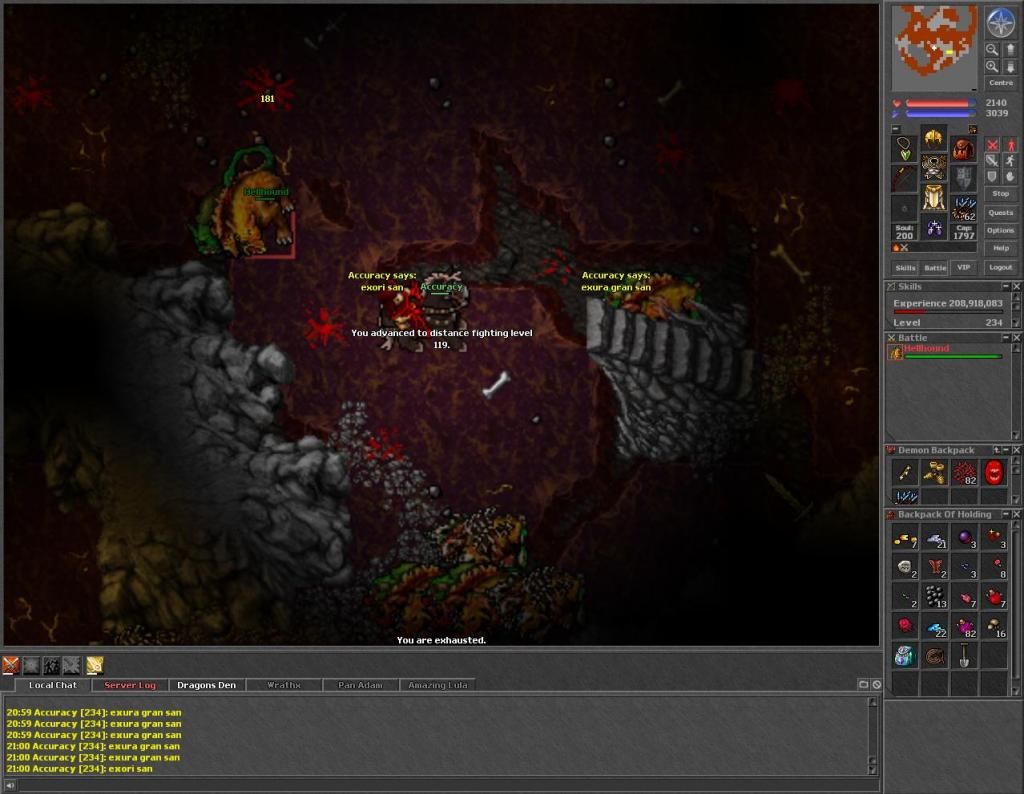Click the blue gems stack of 22
This screenshot has height=794, width=1024.
[935, 627]
